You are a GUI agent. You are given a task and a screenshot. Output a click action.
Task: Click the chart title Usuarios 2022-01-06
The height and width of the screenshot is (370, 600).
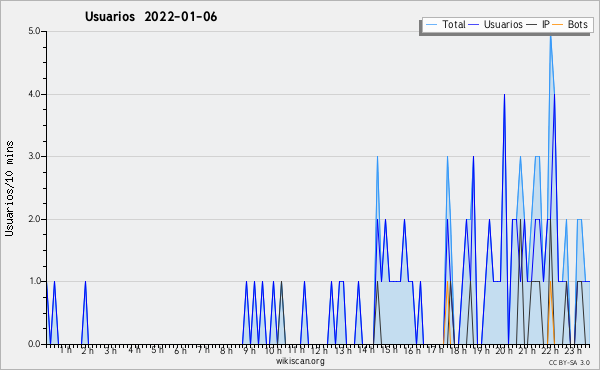coord(151,17)
